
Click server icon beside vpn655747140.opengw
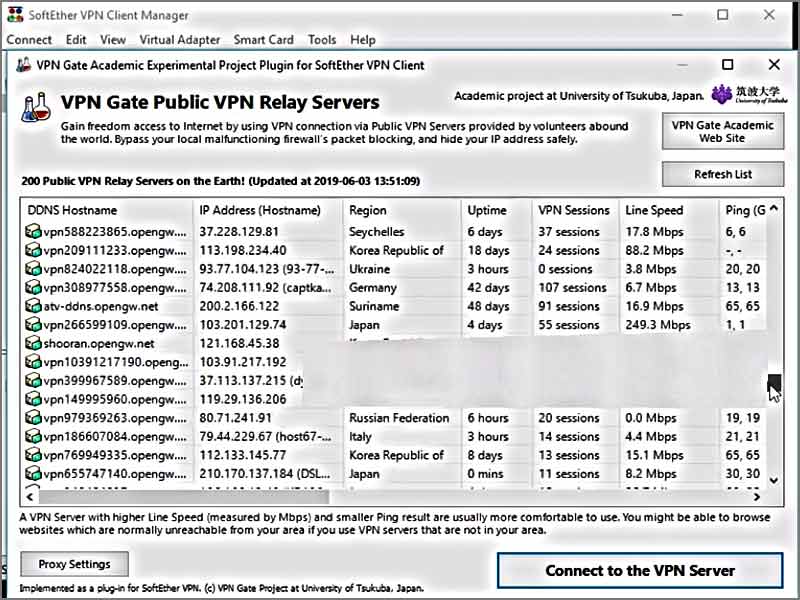[33, 474]
